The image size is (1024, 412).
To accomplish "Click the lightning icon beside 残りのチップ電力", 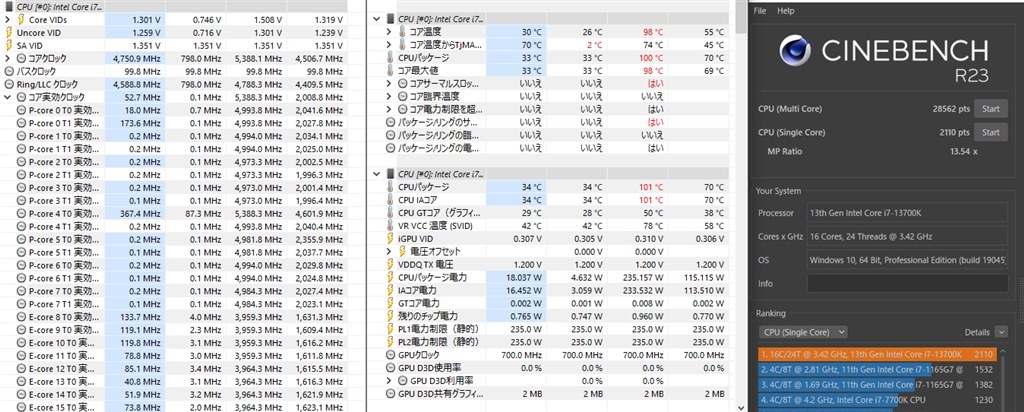I will pyautogui.click(x=391, y=316).
